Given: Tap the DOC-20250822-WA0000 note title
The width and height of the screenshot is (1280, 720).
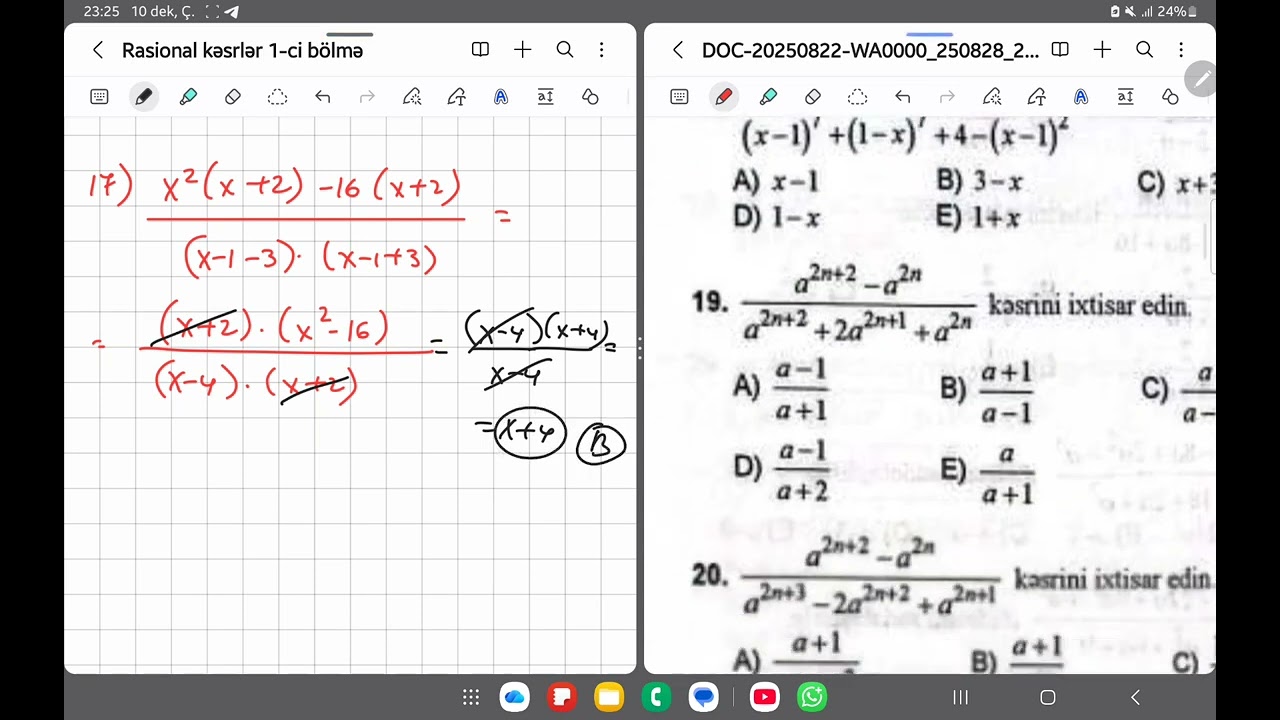Looking at the screenshot, I should click(x=871, y=50).
